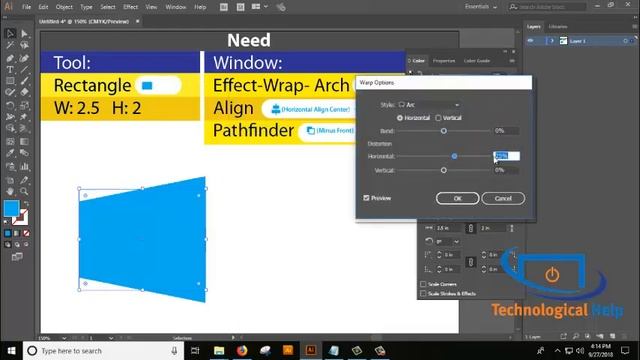Hide Layer 1 with eye icon
Viewport: 640px width, 360px height.
(x=530, y=41)
